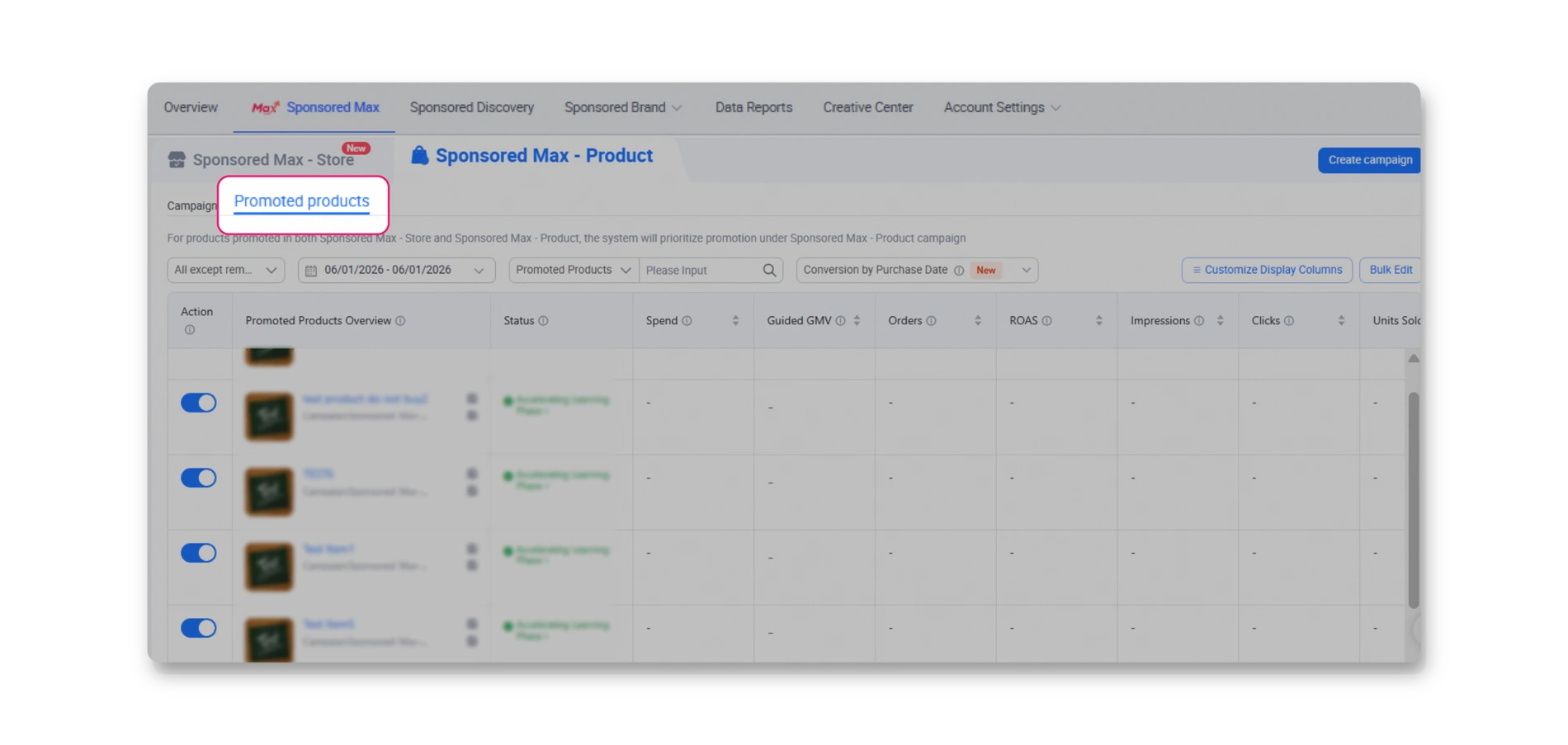Image resolution: width=1568 pixels, height=745 pixels.
Task: Open Customize Display Columns
Action: pos(1267,270)
